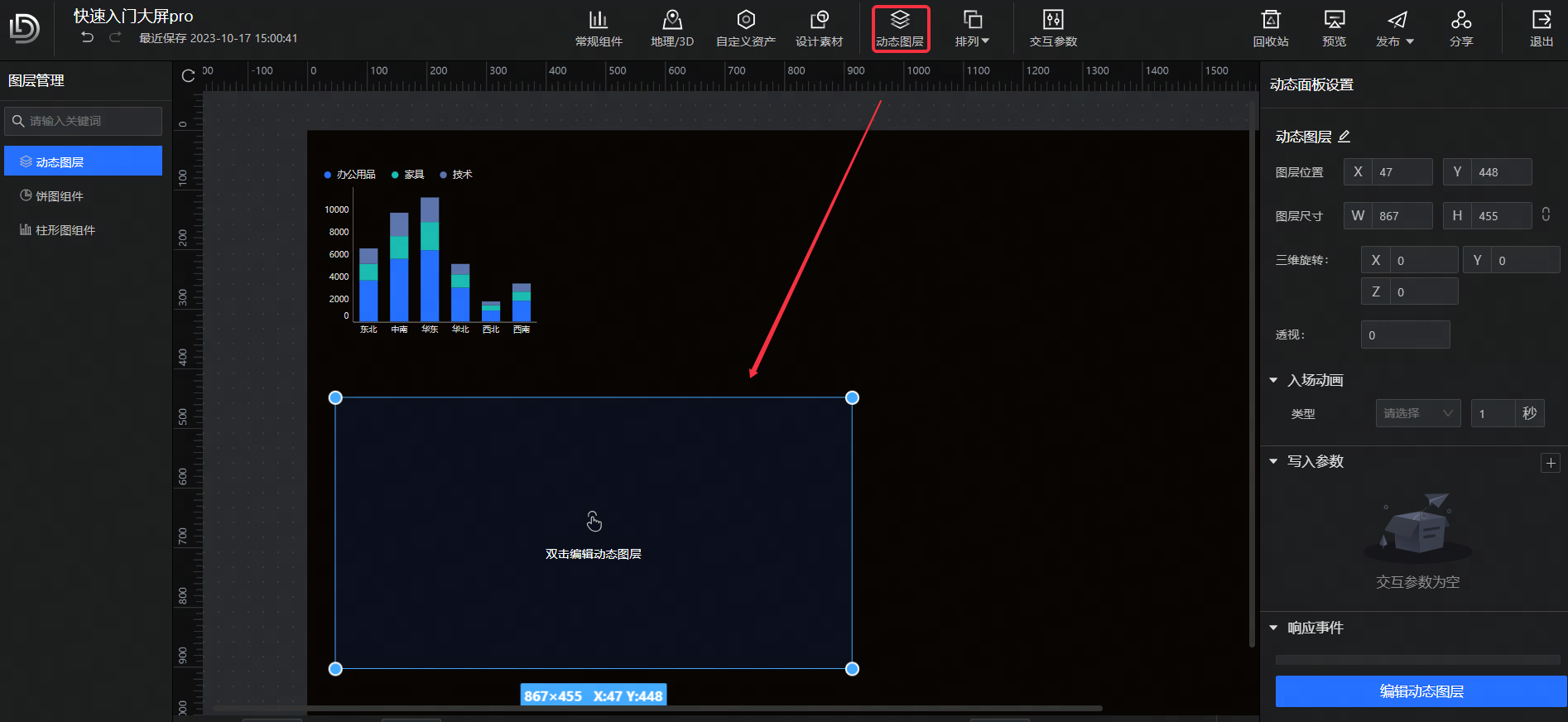This screenshot has height=722, width=1568.
Task: Open 地理/3D components menu
Action: [672, 29]
